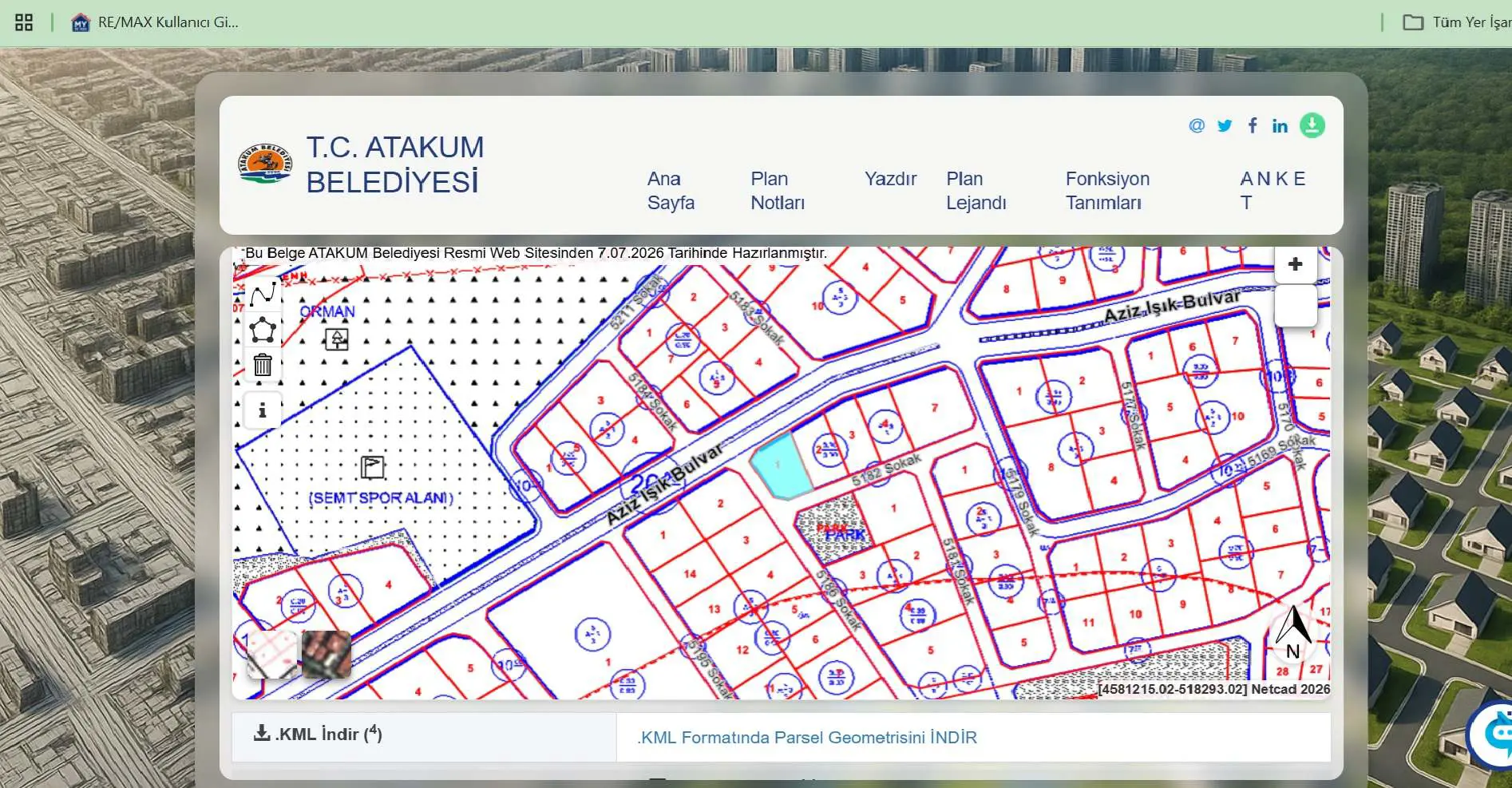Zoom in with the plus button
The image size is (1512, 788).
pyautogui.click(x=1295, y=264)
